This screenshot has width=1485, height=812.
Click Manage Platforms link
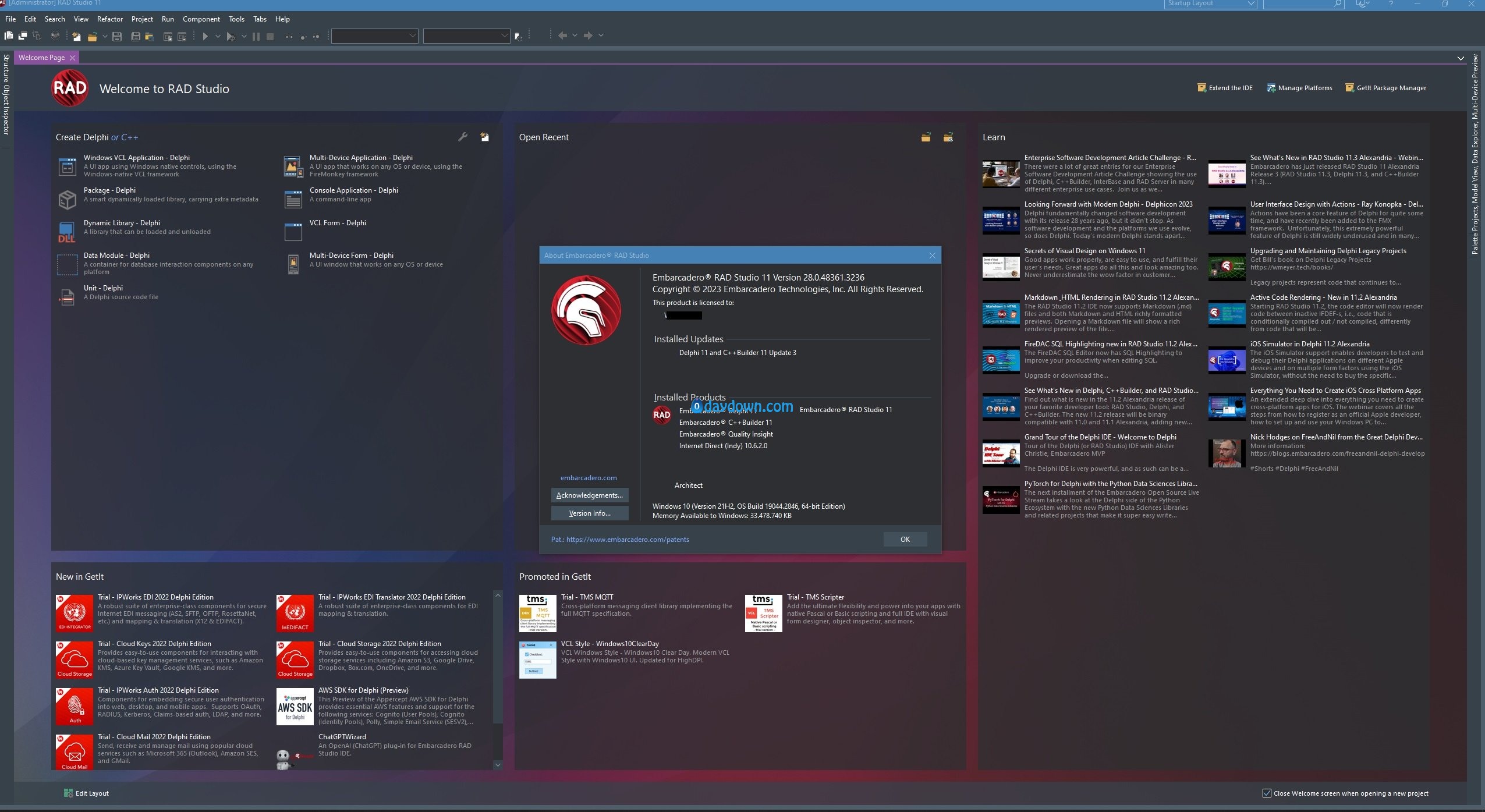[1299, 88]
